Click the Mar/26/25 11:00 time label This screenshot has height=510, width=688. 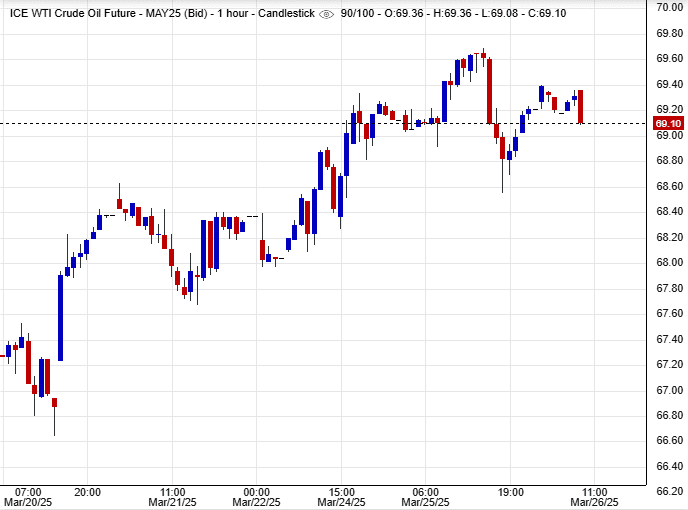(595, 497)
